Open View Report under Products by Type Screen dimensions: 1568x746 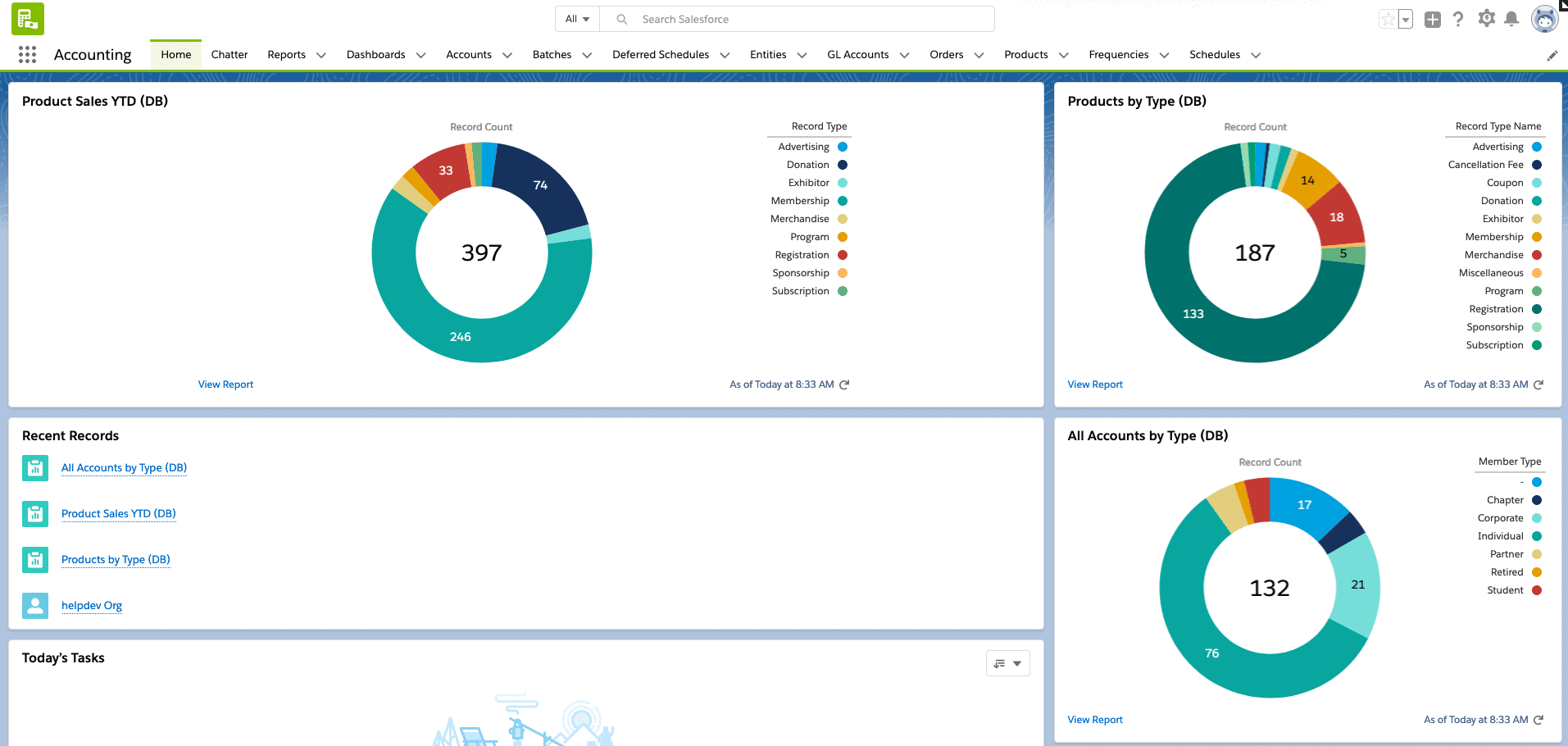point(1094,384)
